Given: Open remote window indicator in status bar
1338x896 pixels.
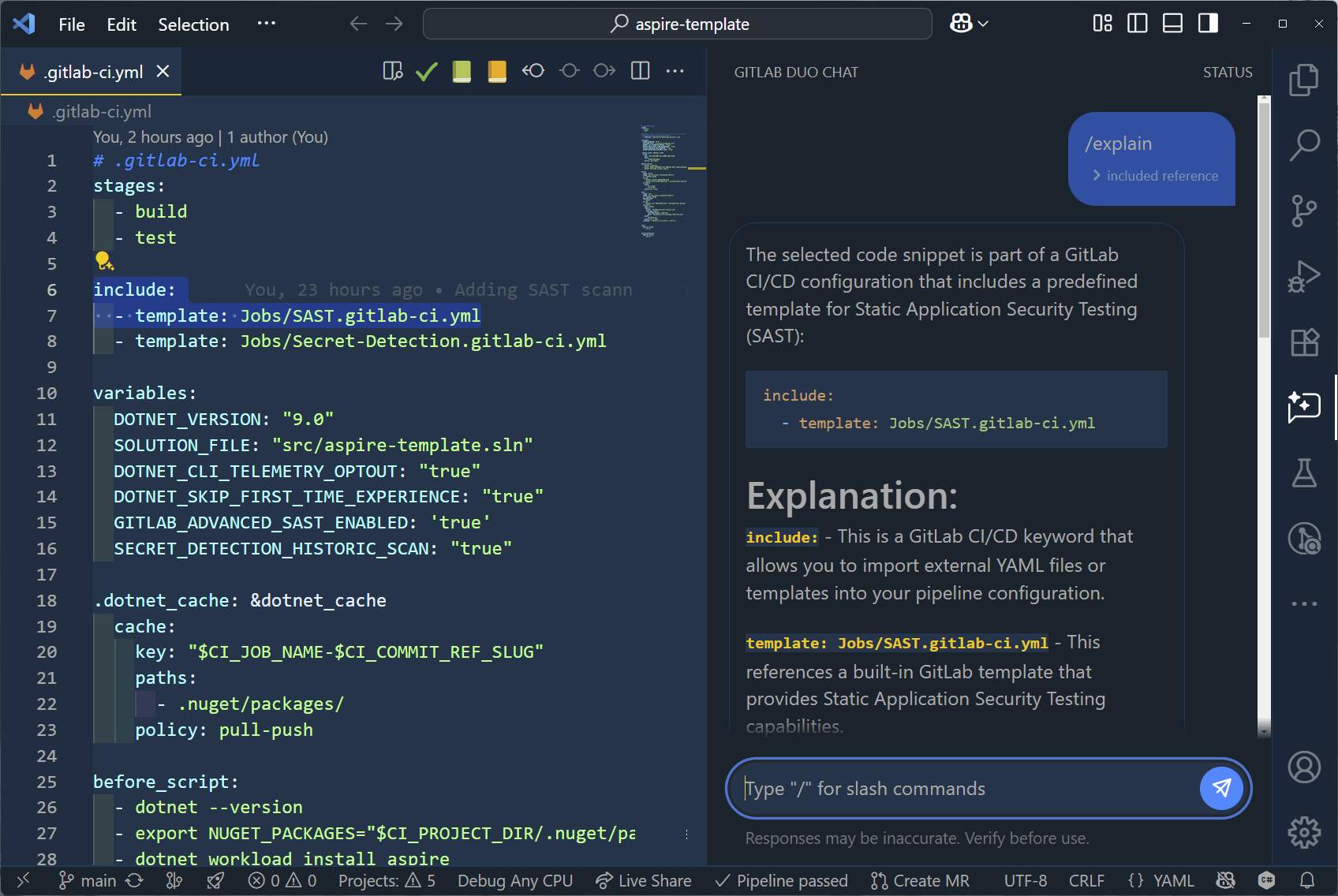Looking at the screenshot, I should [23, 880].
